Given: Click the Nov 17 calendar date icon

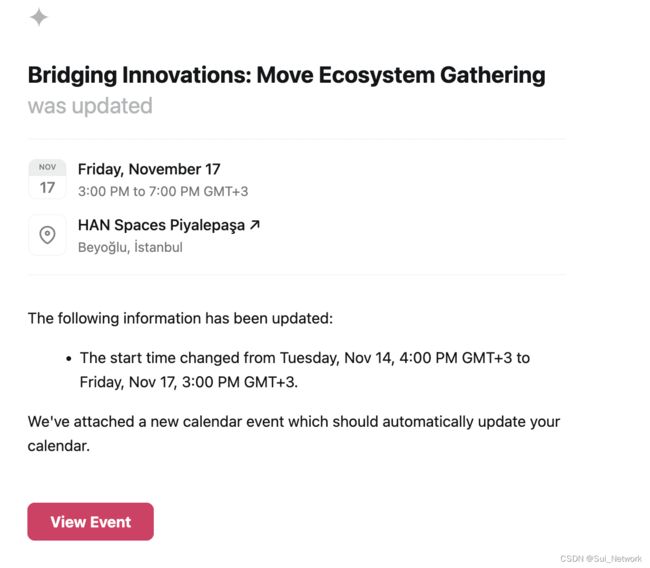Looking at the screenshot, I should [47, 179].
